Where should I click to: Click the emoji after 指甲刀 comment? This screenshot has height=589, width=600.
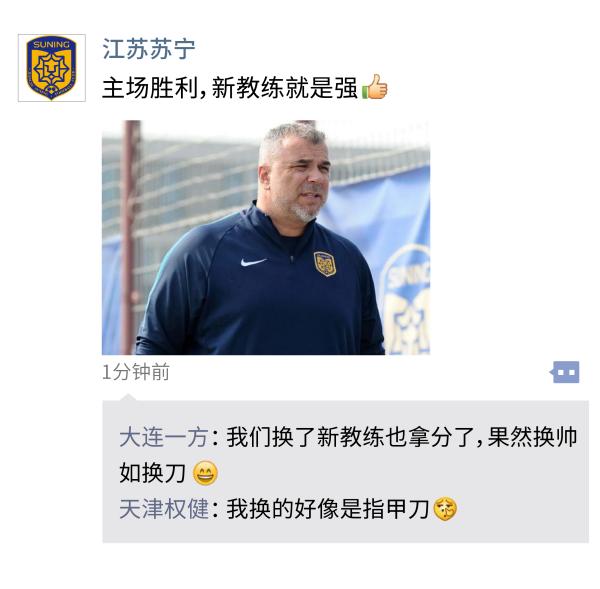[445, 509]
